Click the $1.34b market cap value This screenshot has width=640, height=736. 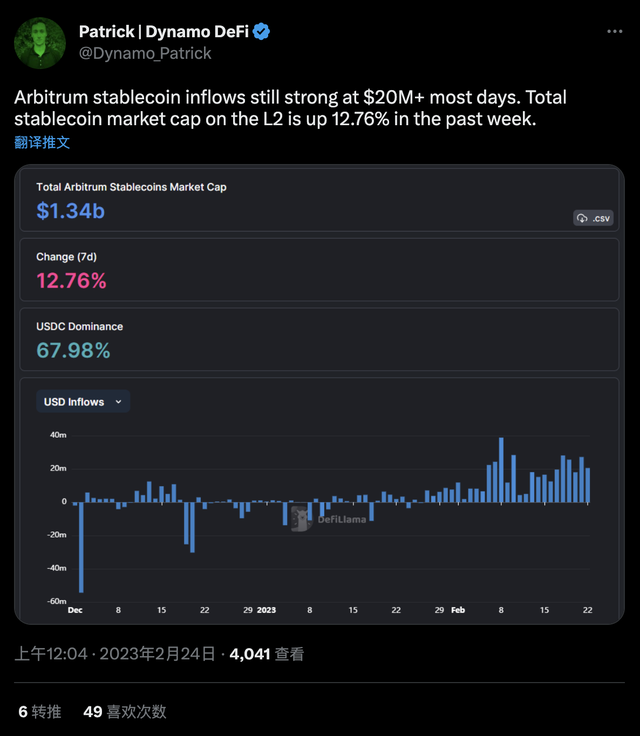click(70, 211)
